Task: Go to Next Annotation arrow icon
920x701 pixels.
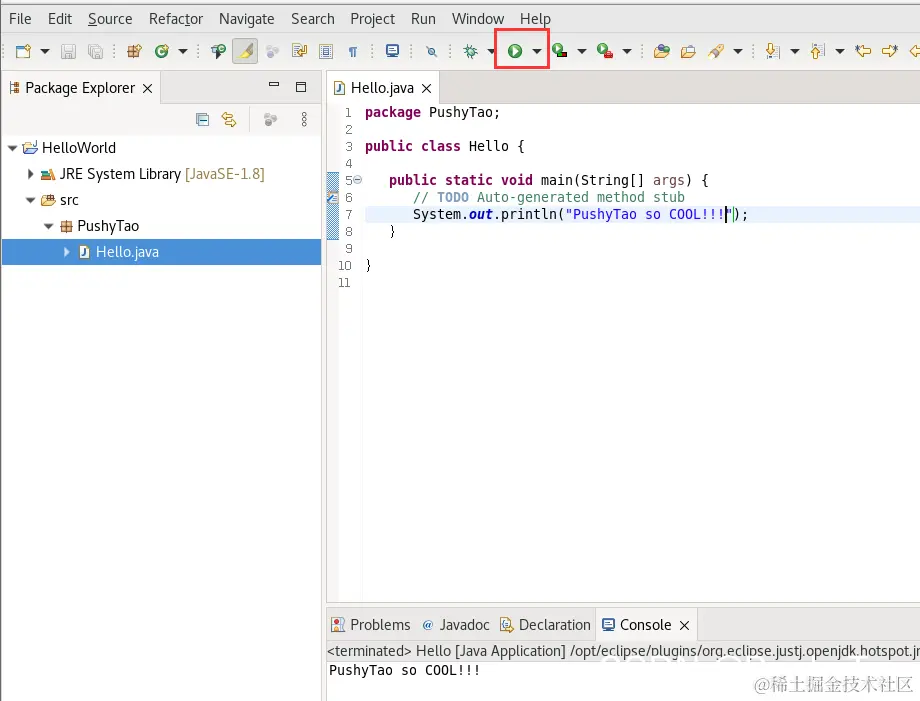Action: click(772, 52)
